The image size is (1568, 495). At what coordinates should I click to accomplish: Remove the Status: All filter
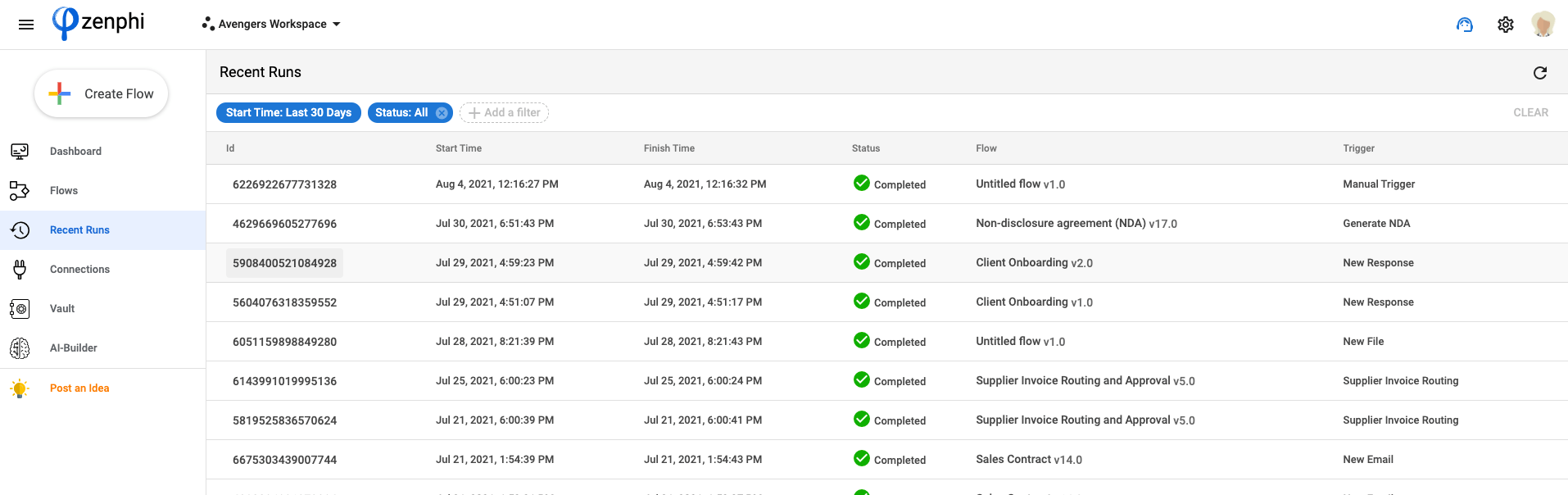point(442,113)
